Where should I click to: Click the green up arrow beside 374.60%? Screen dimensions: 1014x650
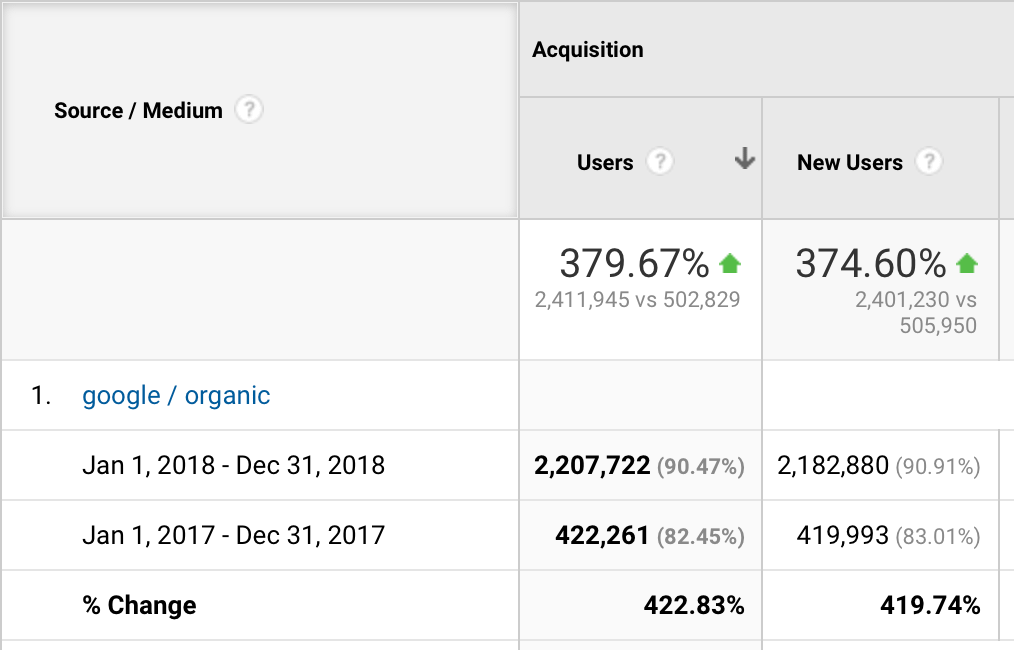tap(966, 264)
